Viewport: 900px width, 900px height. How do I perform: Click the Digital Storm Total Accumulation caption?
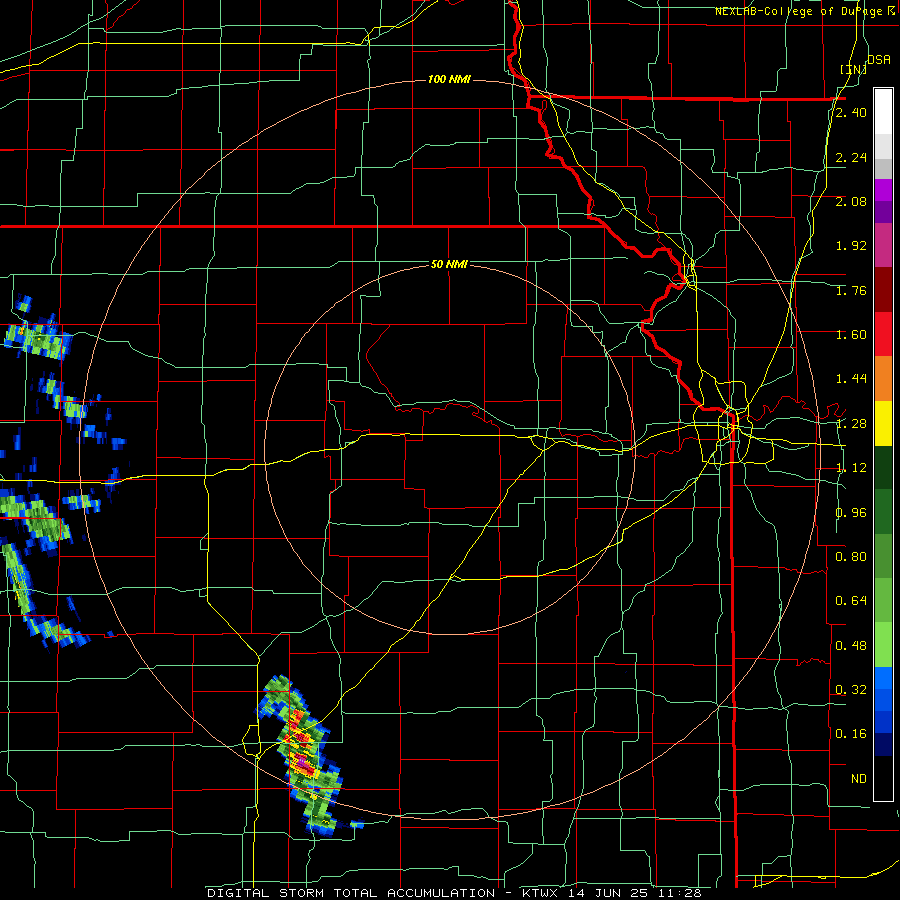(454, 893)
